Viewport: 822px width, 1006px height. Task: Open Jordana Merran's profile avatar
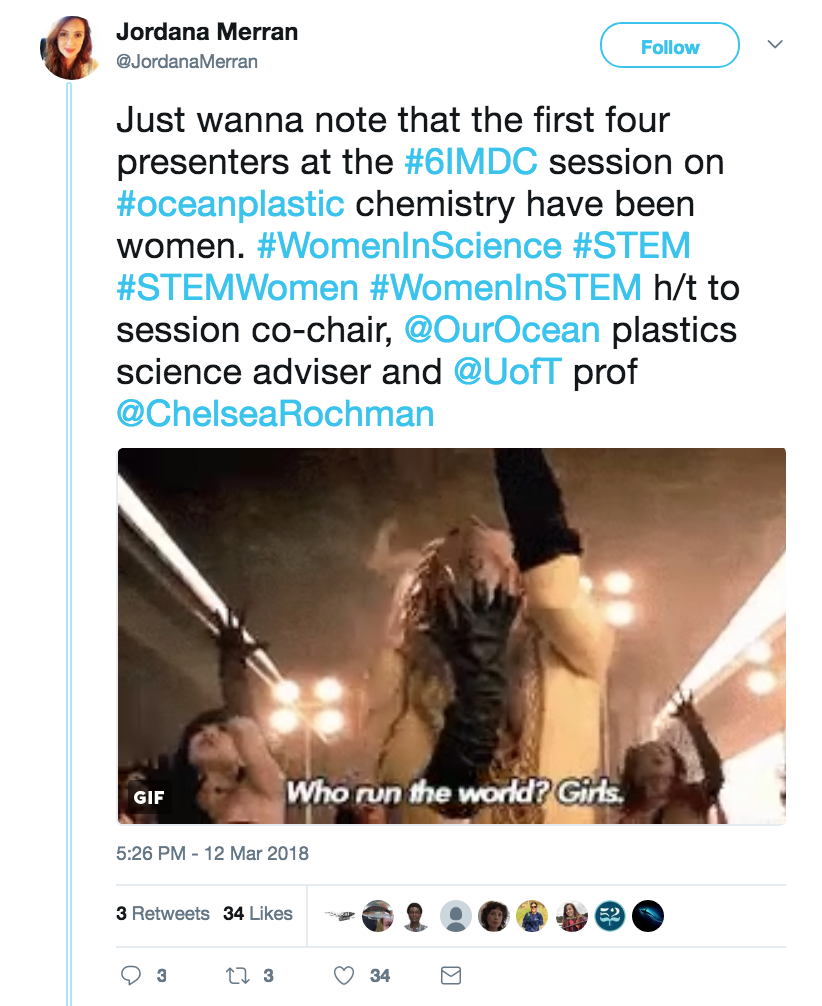(69, 47)
